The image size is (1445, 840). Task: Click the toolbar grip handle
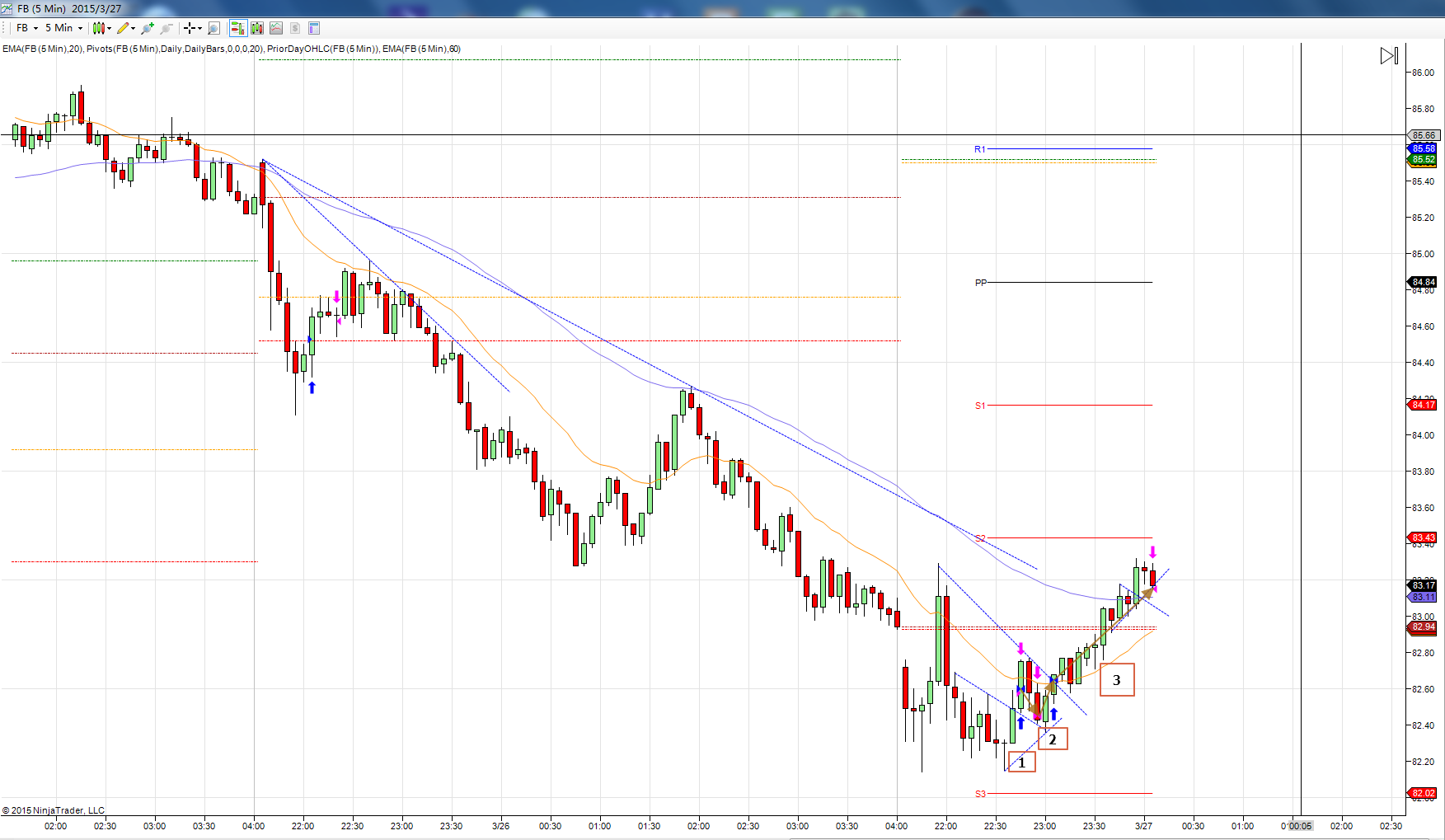[x=5, y=28]
